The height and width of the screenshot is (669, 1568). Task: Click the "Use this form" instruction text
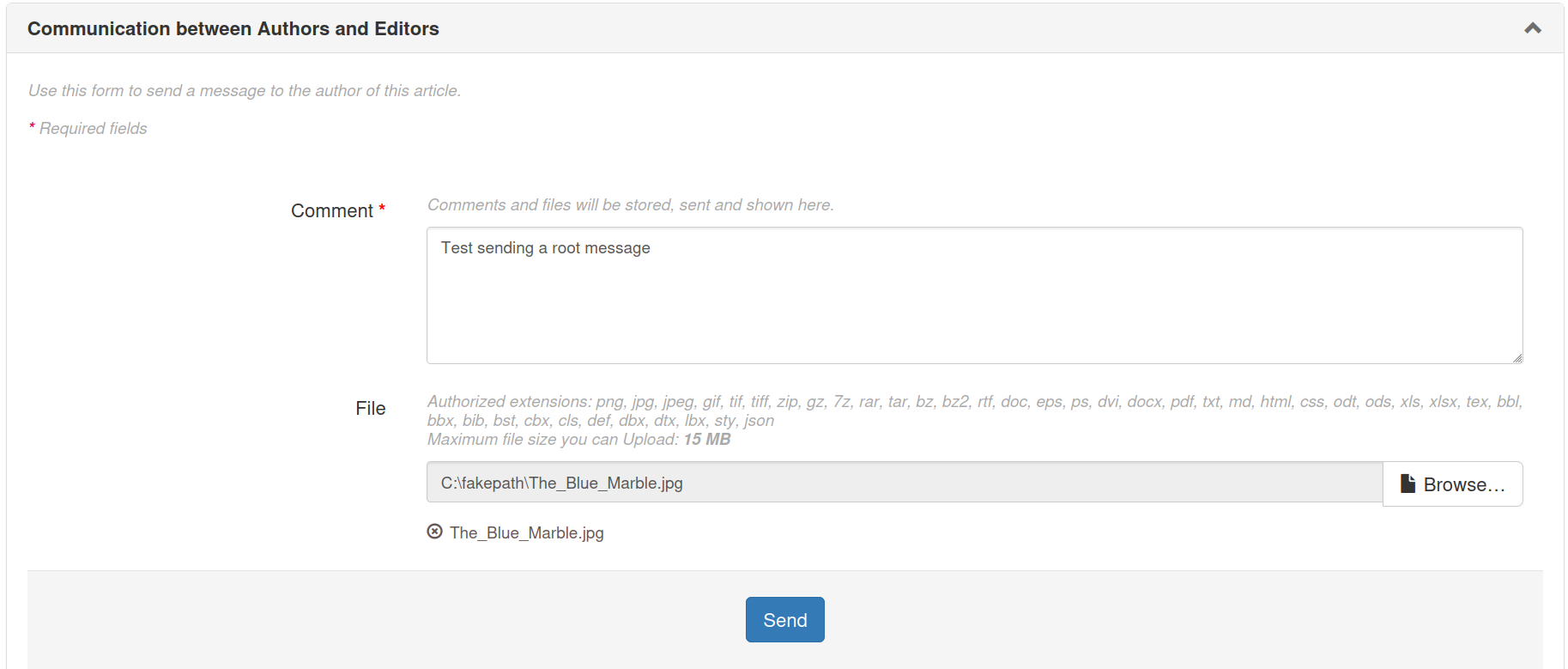244,91
